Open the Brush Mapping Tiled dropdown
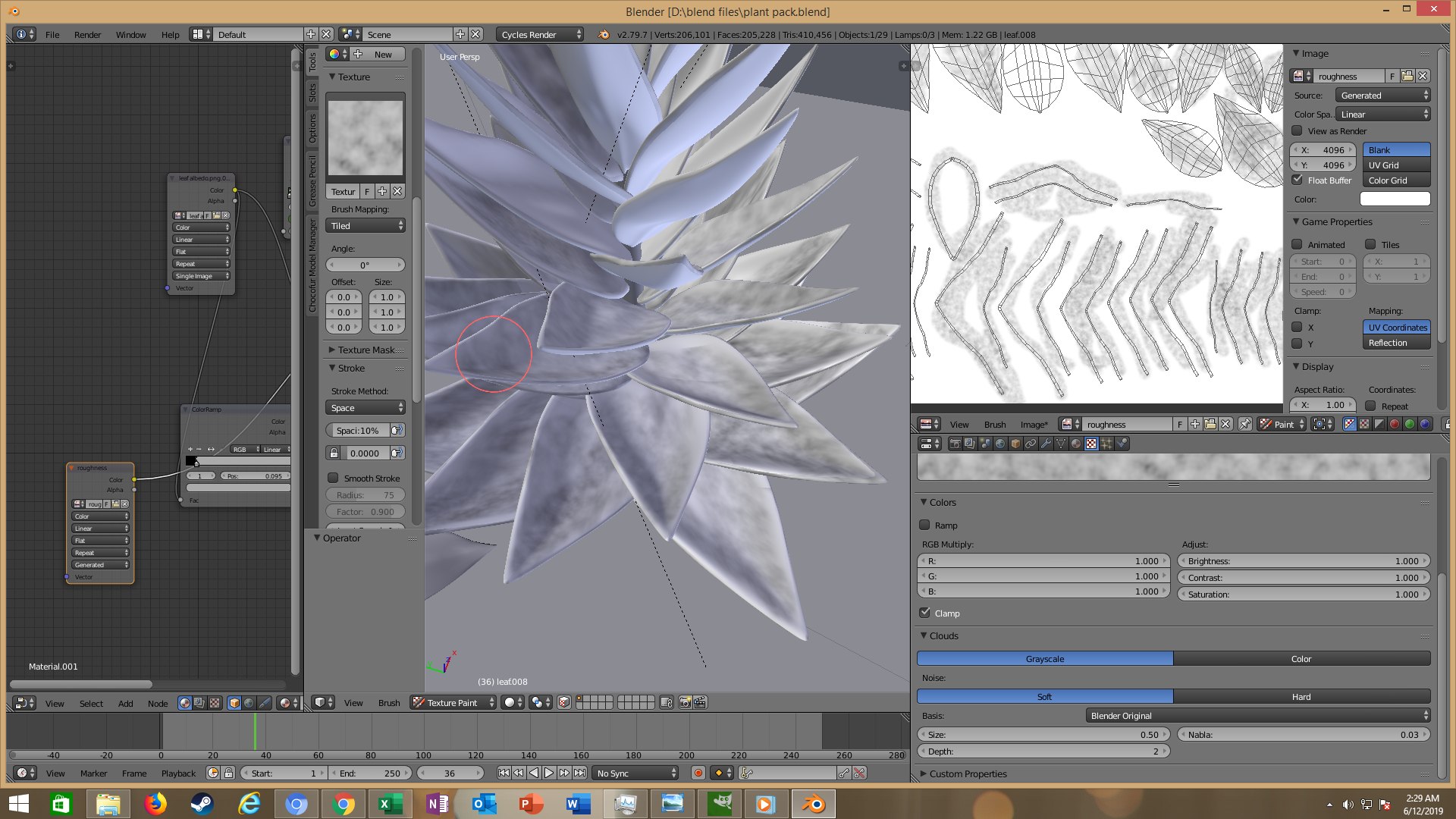Viewport: 1456px width, 819px height. [366, 225]
